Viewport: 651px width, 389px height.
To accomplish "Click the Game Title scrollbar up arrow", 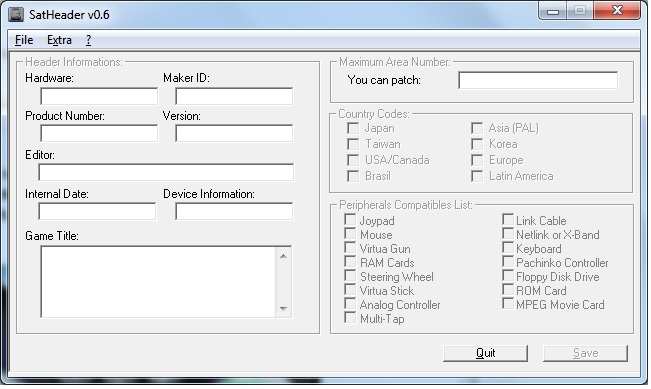I will 283,256.
